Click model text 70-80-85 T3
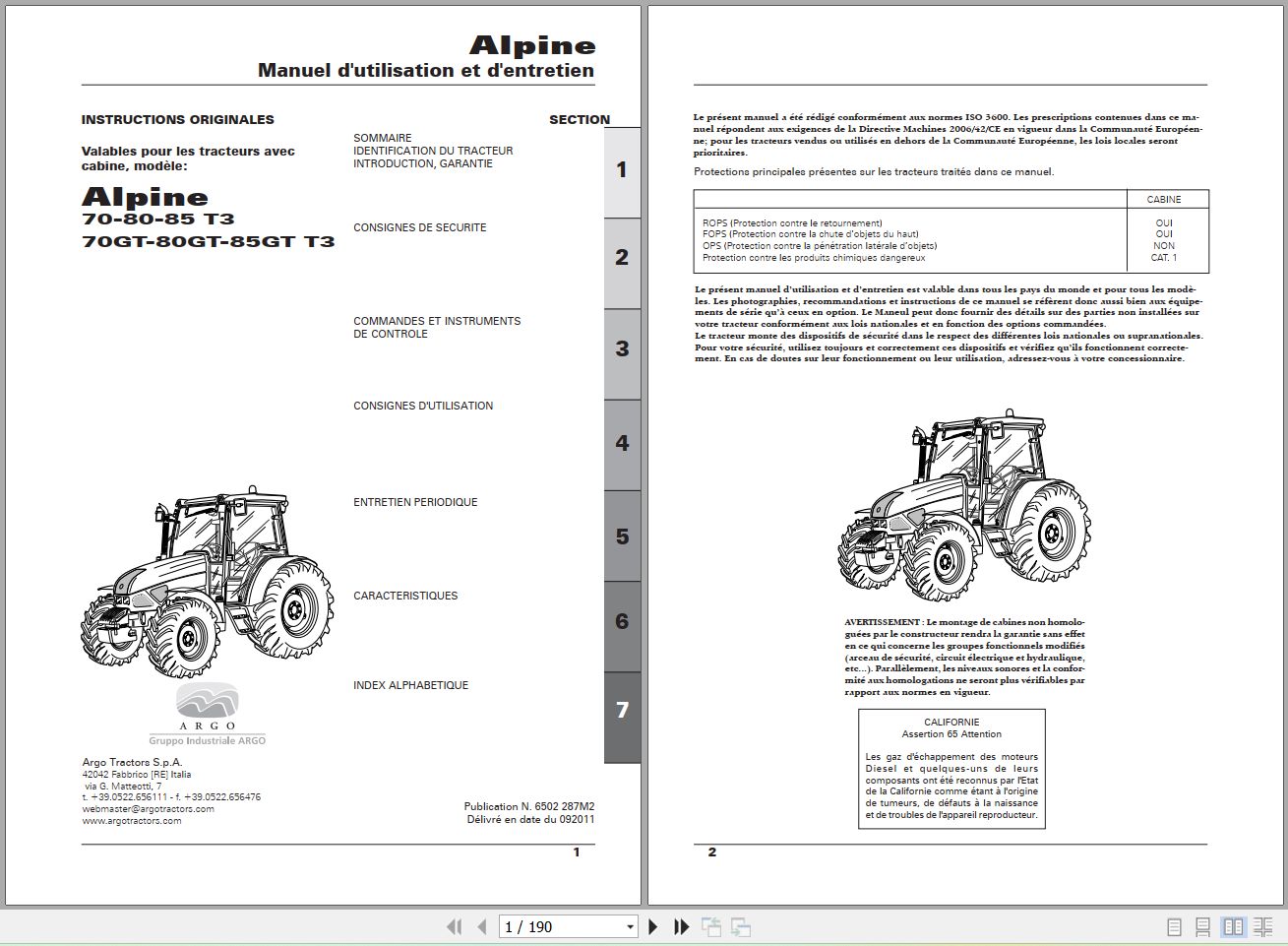The image size is (1288, 946). tap(158, 220)
